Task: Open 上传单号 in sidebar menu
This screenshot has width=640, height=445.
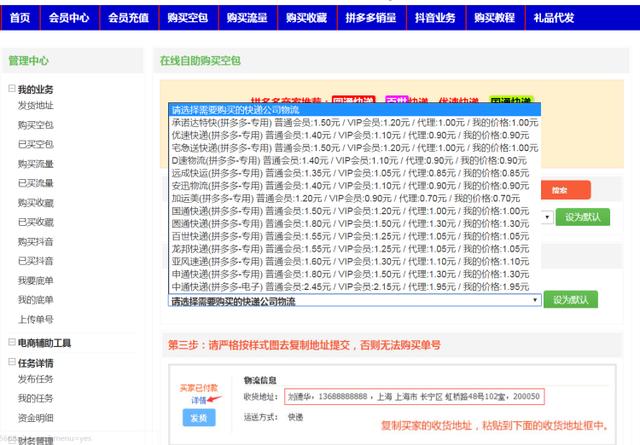Action: pyautogui.click(x=36, y=319)
